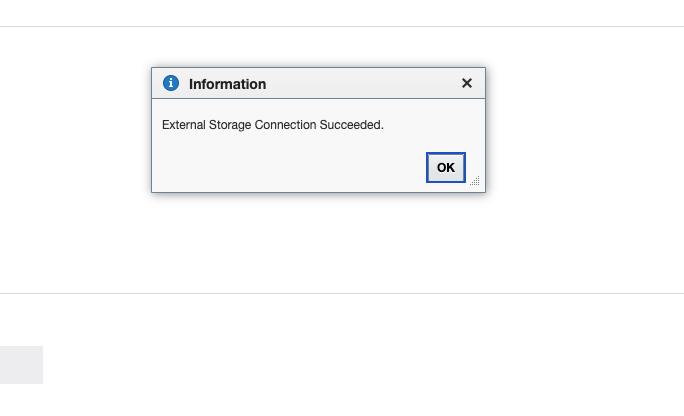Viewport: 684px width, 416px height.
Task: Click the blue line under the title bar
Action: pos(318,99)
